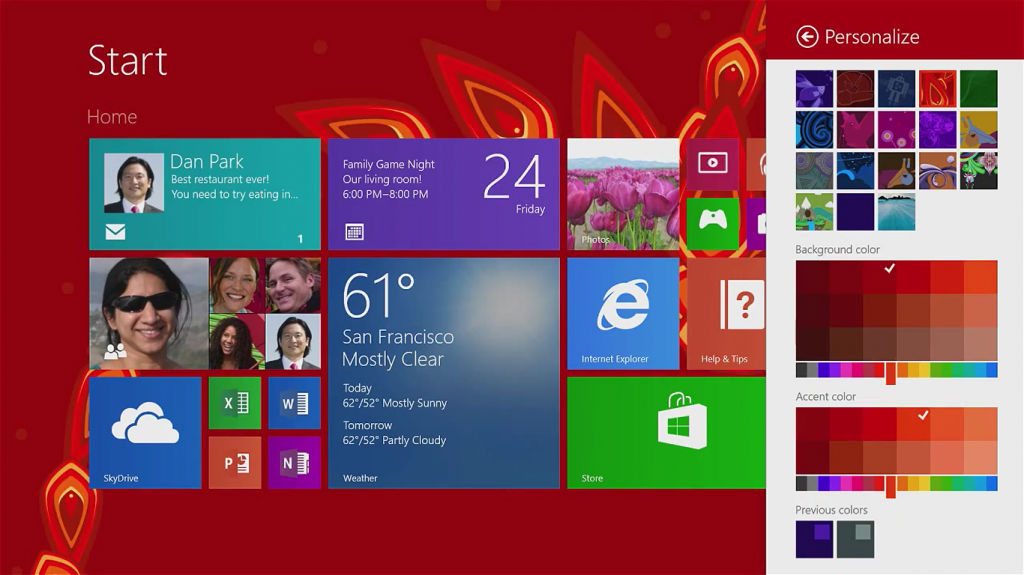Open the Video tile with play icon
The image size is (1024, 575).
coord(712,164)
